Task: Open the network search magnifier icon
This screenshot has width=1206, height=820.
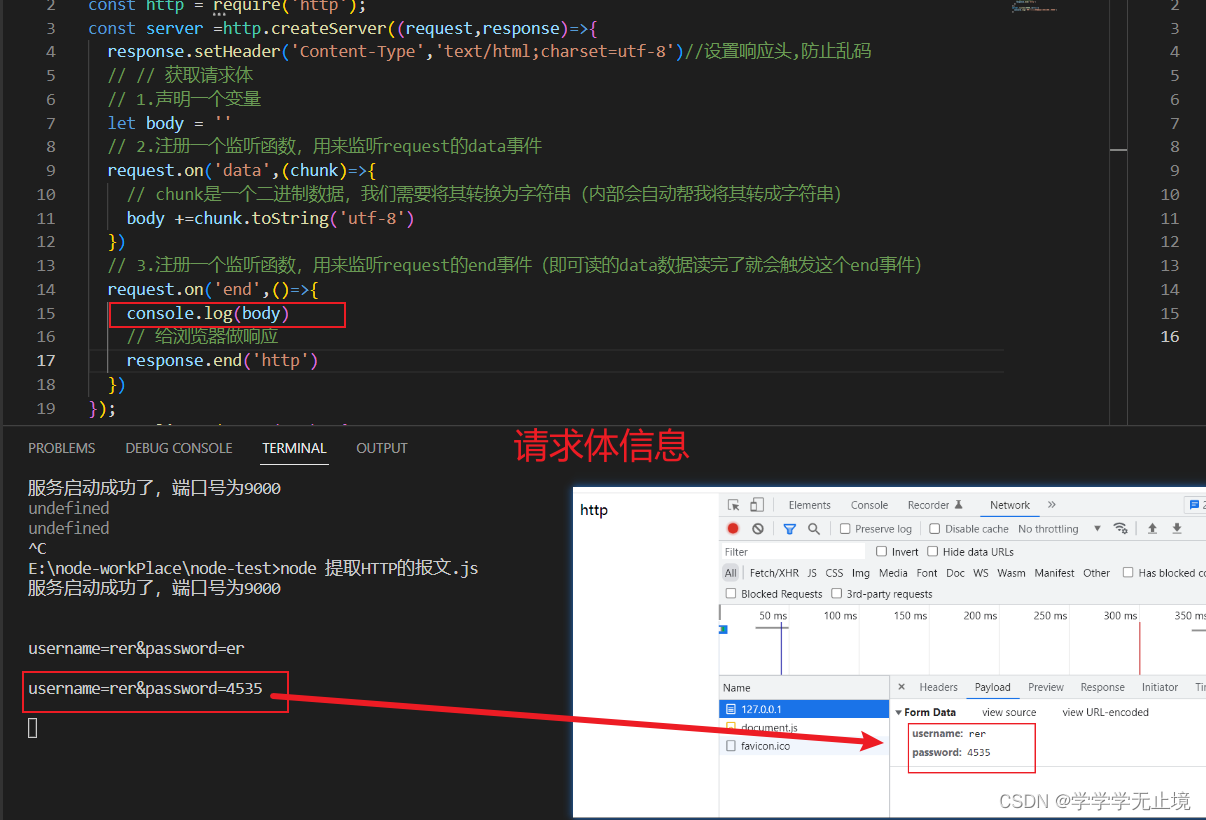Action: pos(814,529)
